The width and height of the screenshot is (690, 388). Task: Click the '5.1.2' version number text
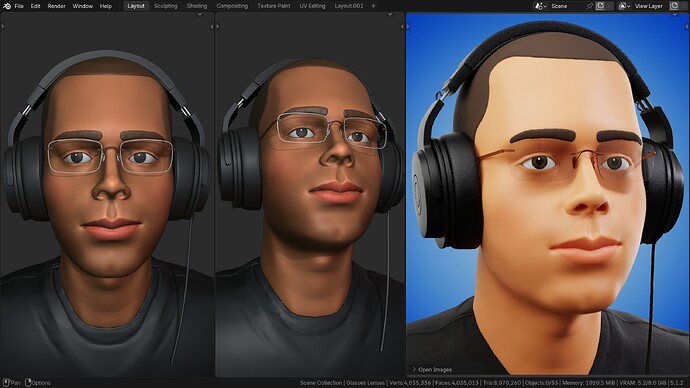tap(676, 383)
